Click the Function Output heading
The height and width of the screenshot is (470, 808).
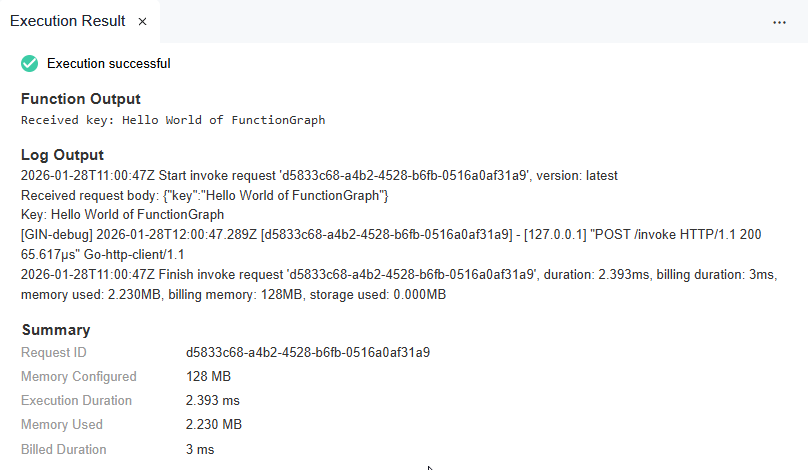pyautogui.click(x=81, y=99)
